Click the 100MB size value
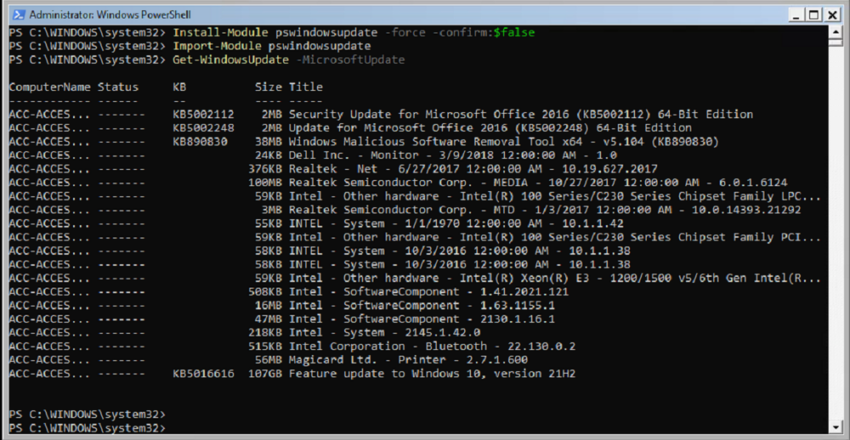 (x=265, y=183)
